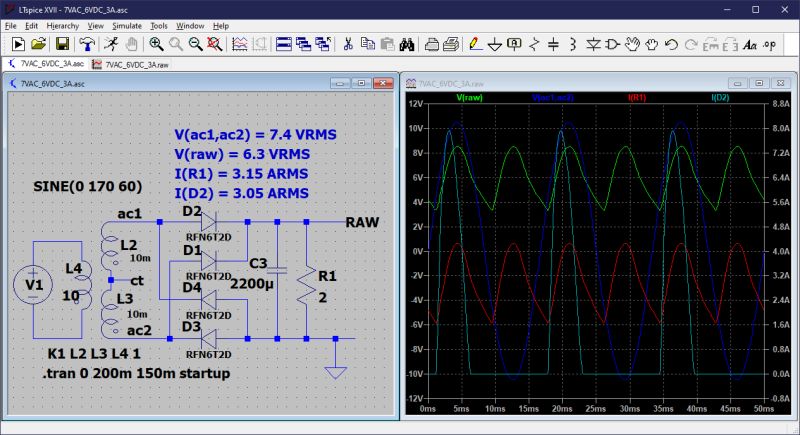Click the D2 diode symbol

coord(208,222)
